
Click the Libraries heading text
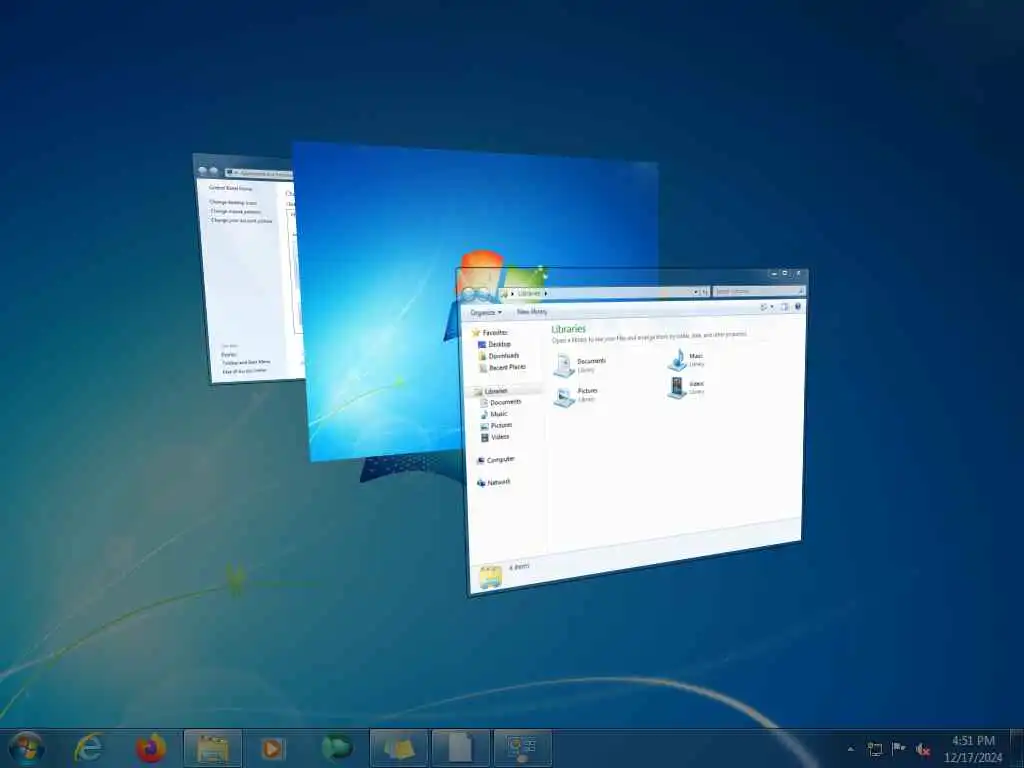coord(569,328)
